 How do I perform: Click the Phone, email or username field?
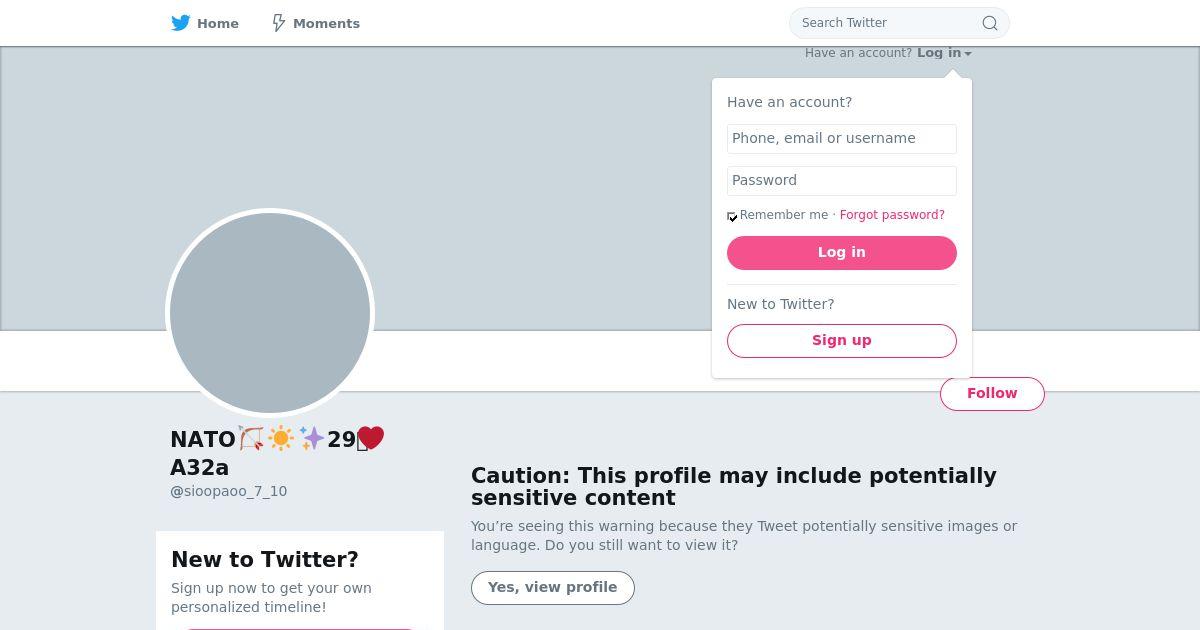[x=842, y=139]
